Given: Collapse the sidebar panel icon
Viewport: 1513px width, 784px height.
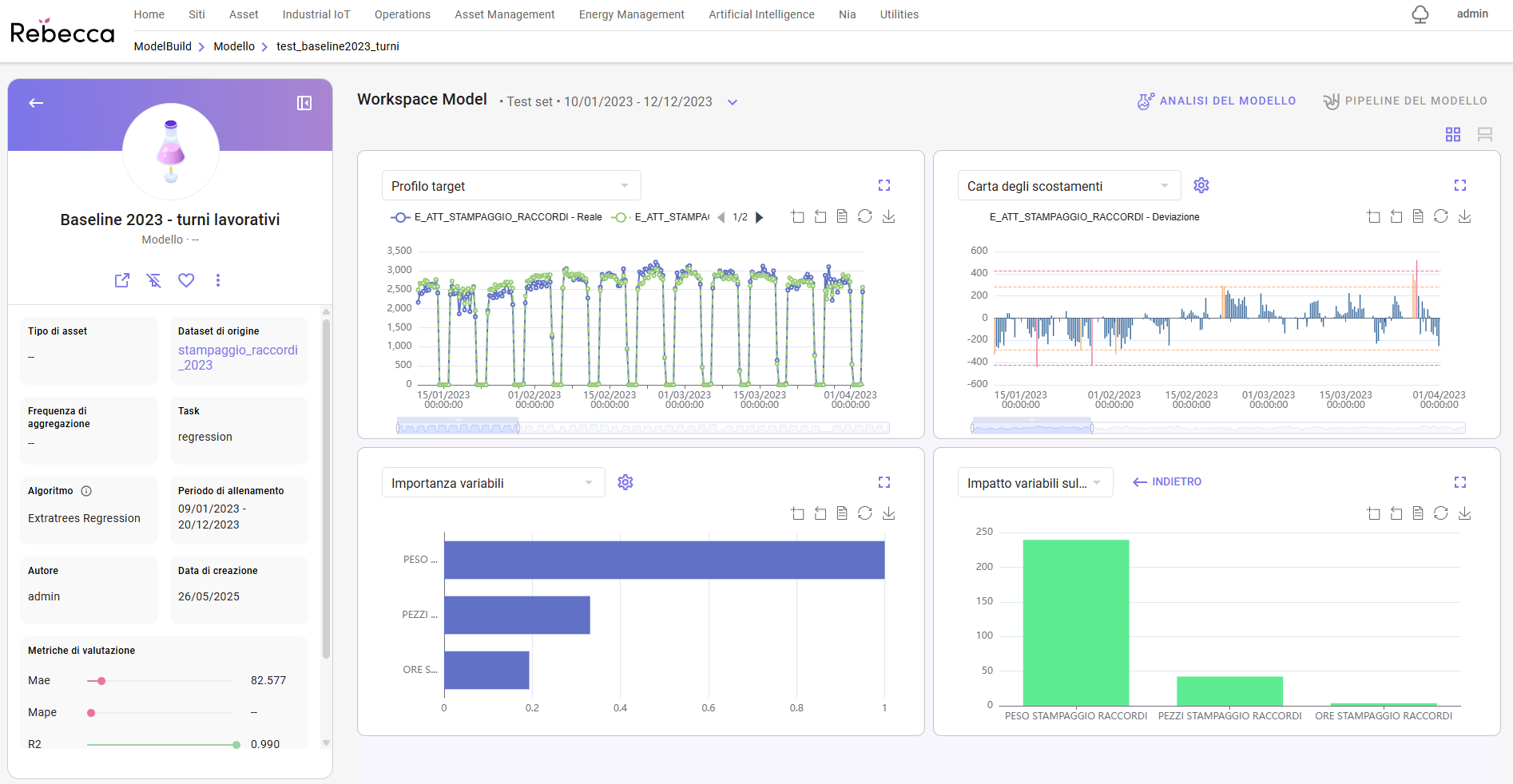Looking at the screenshot, I should 304,103.
